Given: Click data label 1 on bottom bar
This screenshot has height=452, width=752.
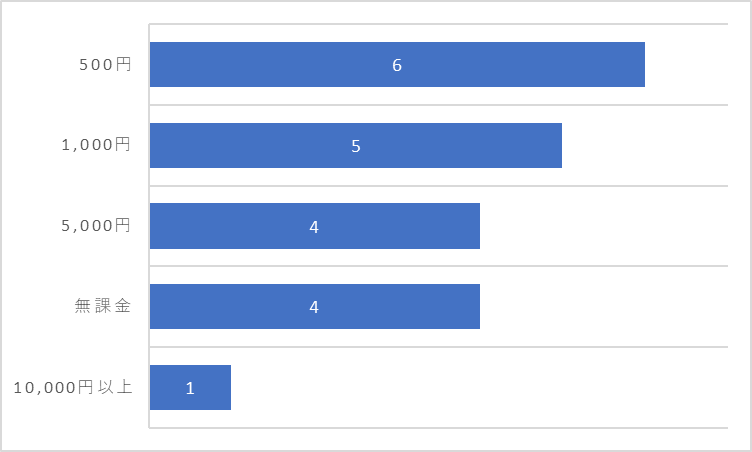Looking at the screenshot, I should pos(190,388).
